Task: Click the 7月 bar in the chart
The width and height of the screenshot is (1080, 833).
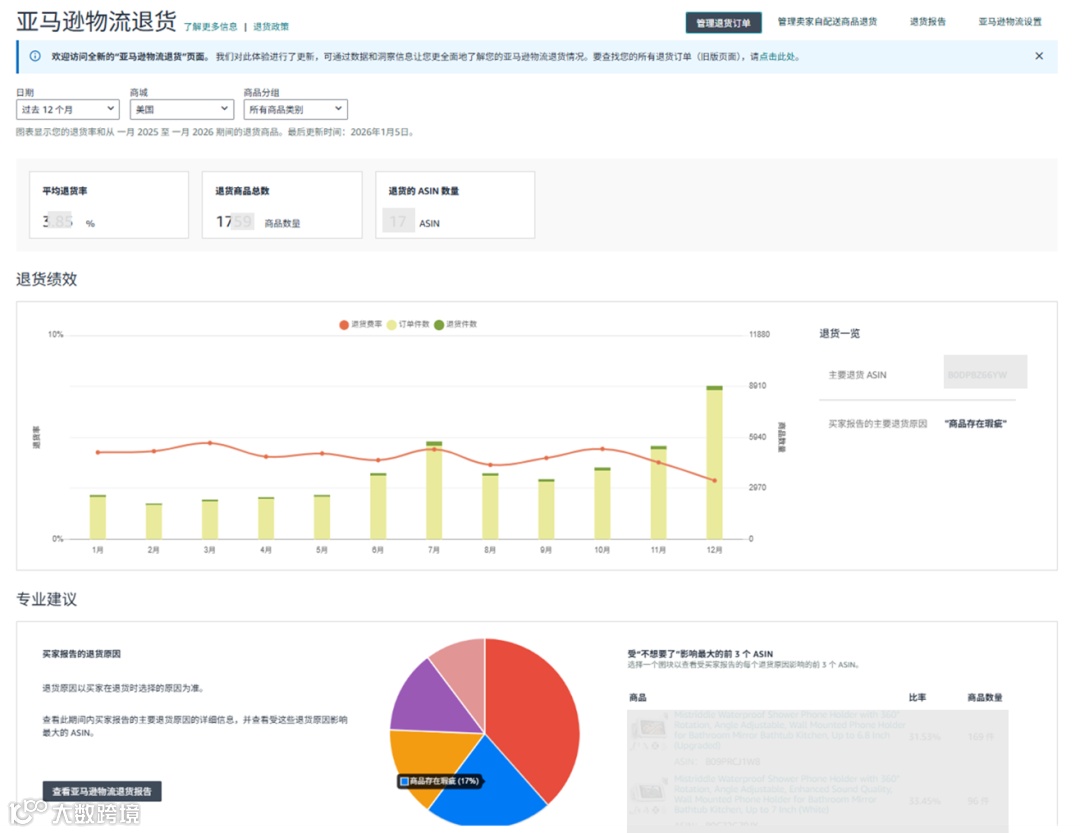Action: click(434, 490)
